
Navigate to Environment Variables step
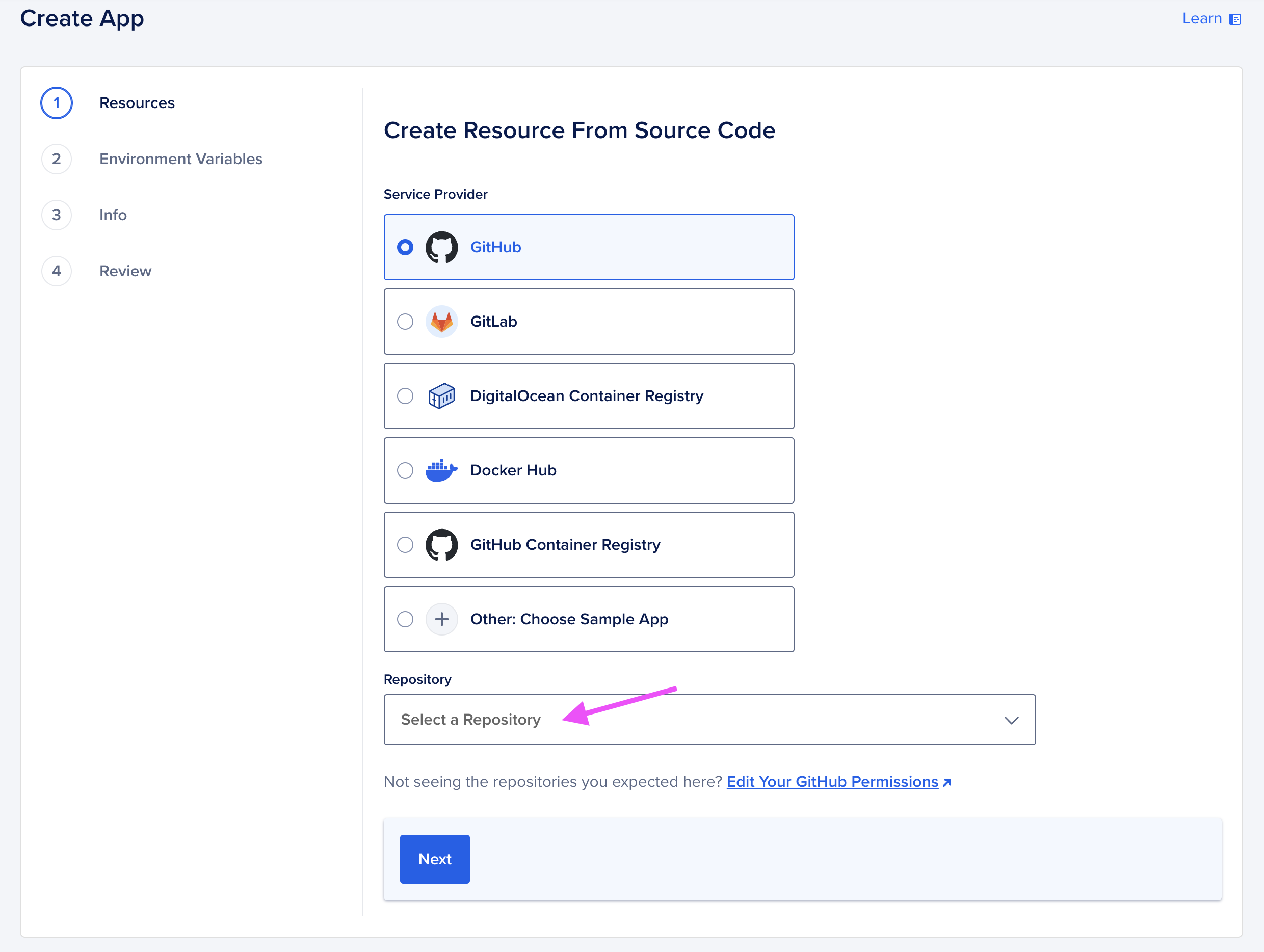click(x=181, y=158)
